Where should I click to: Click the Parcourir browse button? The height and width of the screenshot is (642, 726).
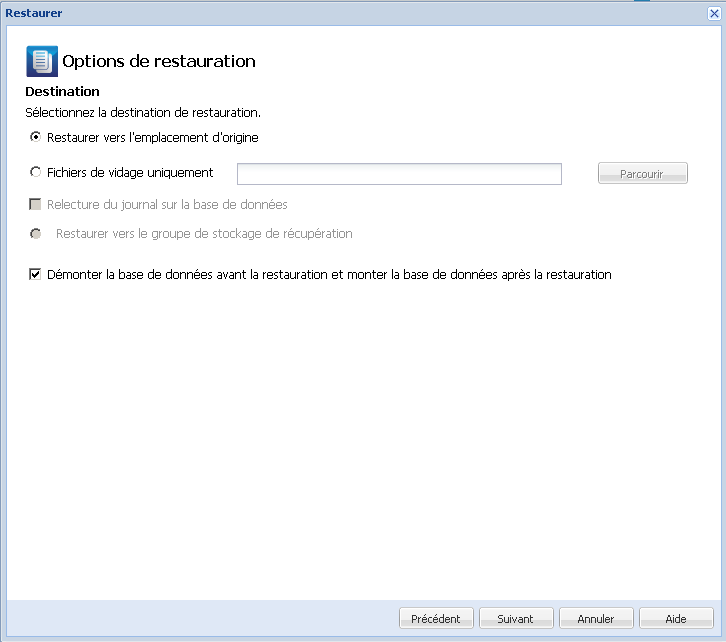tap(643, 174)
